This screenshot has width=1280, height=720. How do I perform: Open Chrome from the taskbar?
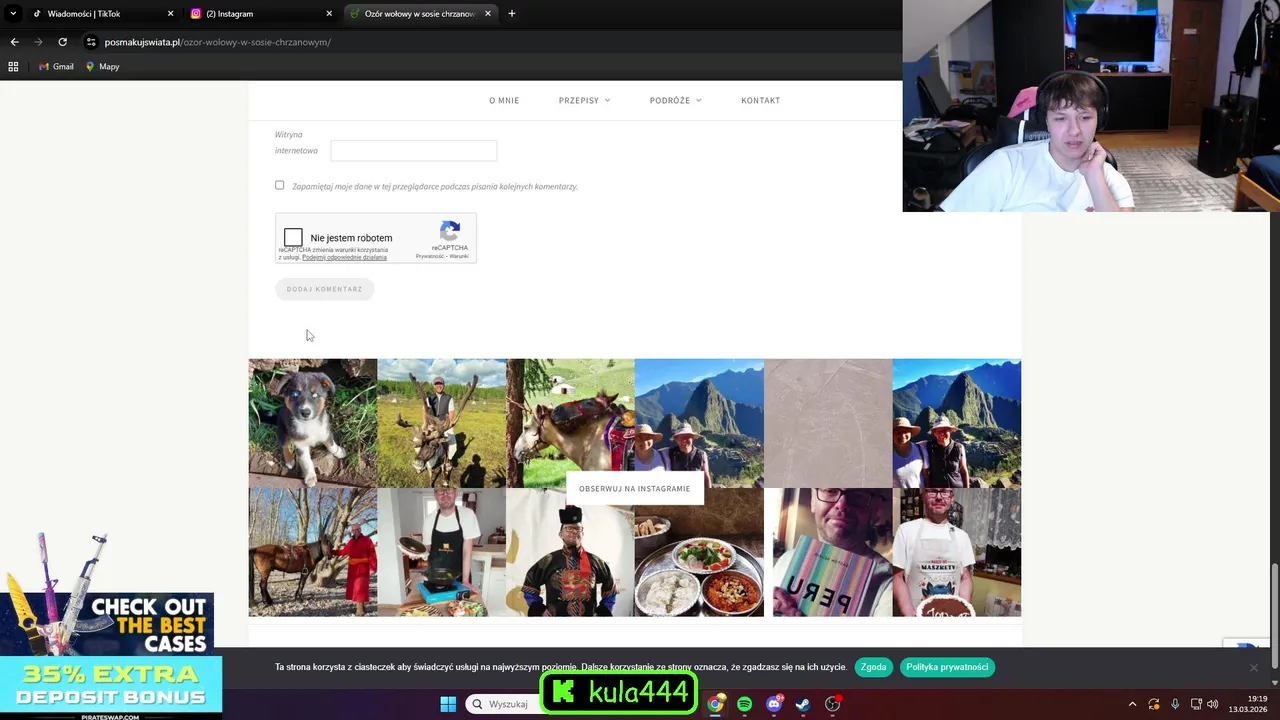pos(716,704)
